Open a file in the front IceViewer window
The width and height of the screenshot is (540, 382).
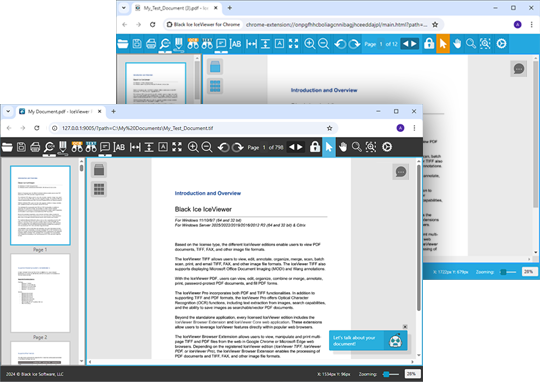(x=7, y=147)
